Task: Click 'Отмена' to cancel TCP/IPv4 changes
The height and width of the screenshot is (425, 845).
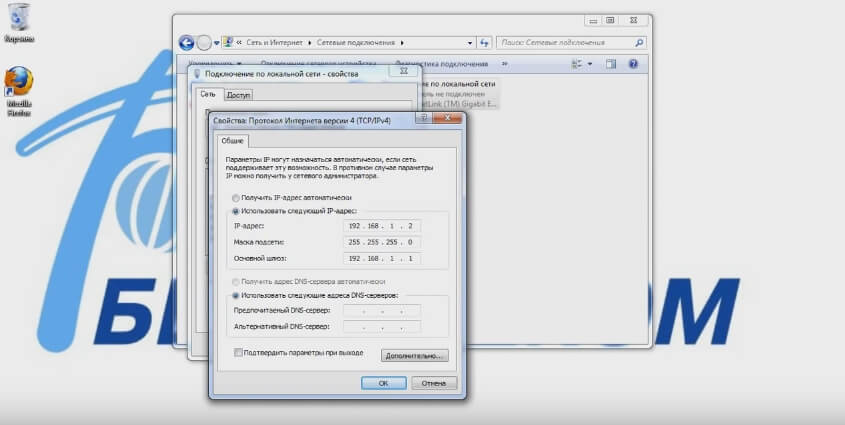Action: 434,383
